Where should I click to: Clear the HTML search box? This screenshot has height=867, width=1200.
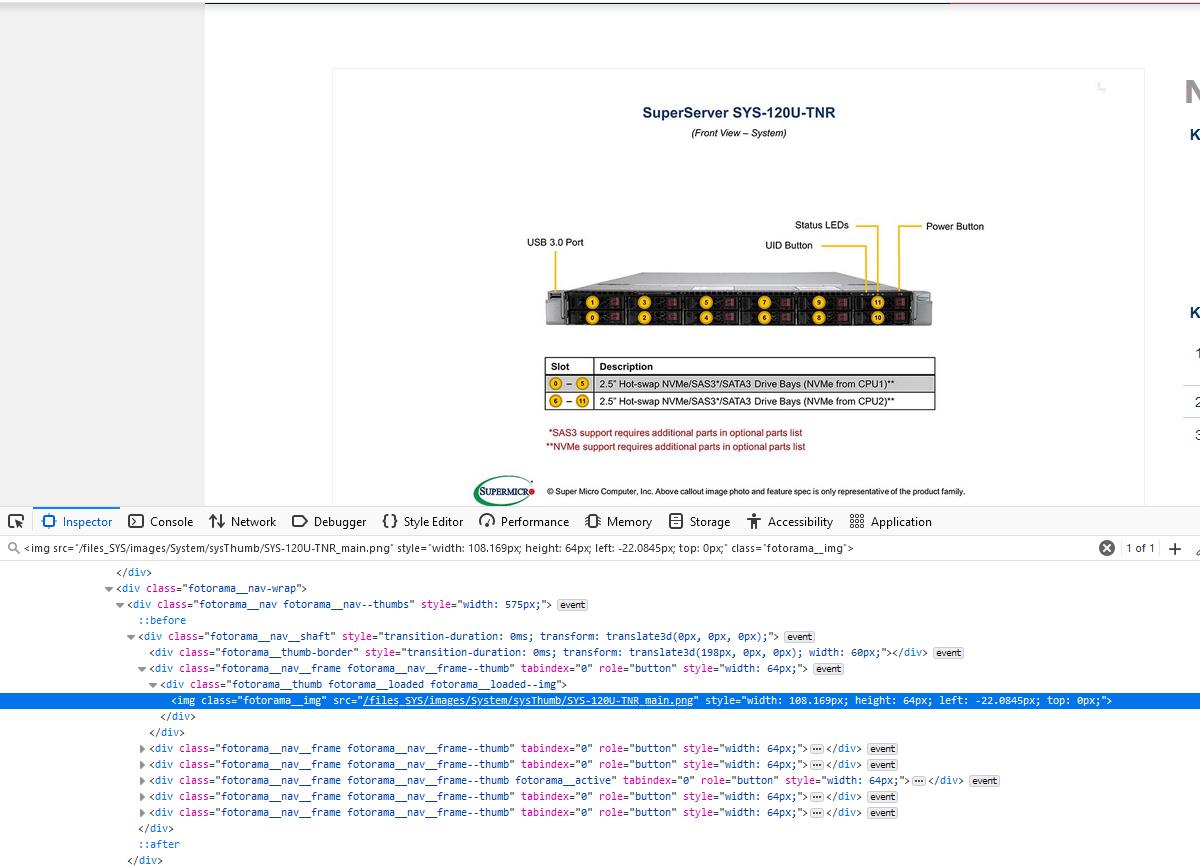pos(1106,548)
